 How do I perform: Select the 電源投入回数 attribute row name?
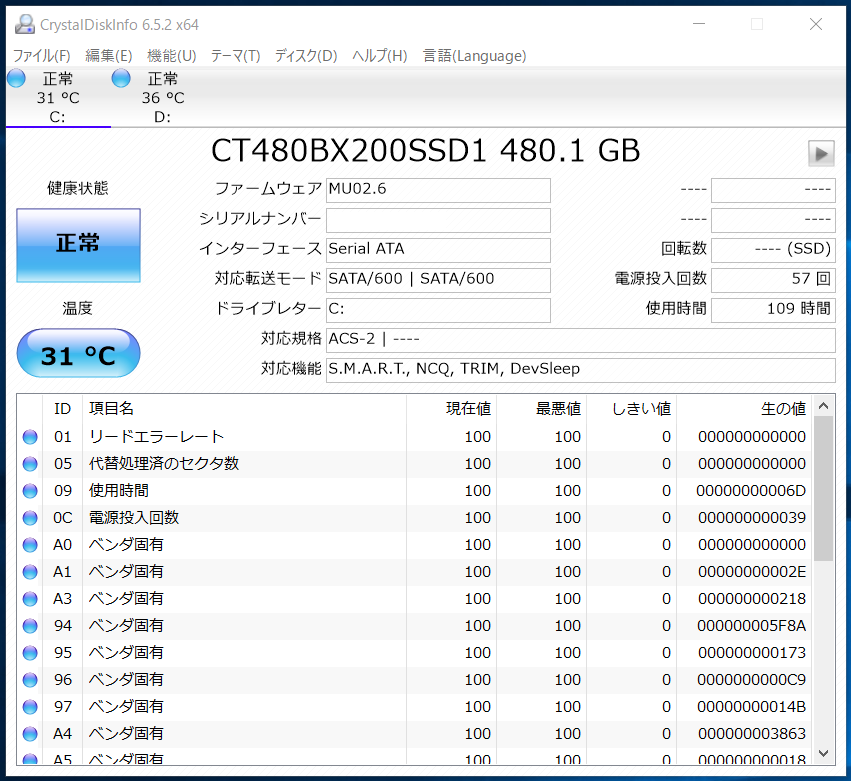pyautogui.click(x=134, y=518)
